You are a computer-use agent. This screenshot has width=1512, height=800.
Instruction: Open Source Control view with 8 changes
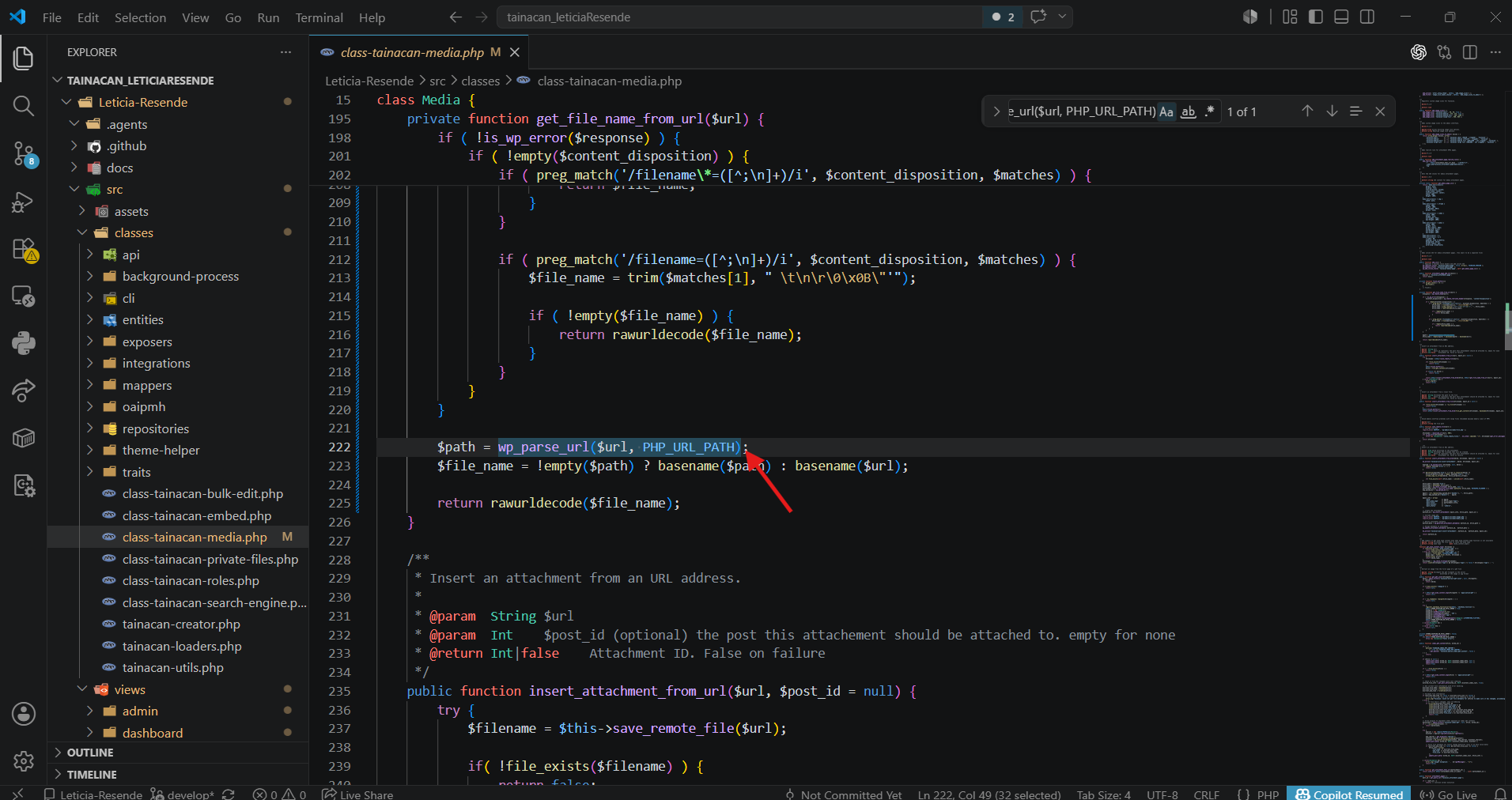click(x=24, y=153)
